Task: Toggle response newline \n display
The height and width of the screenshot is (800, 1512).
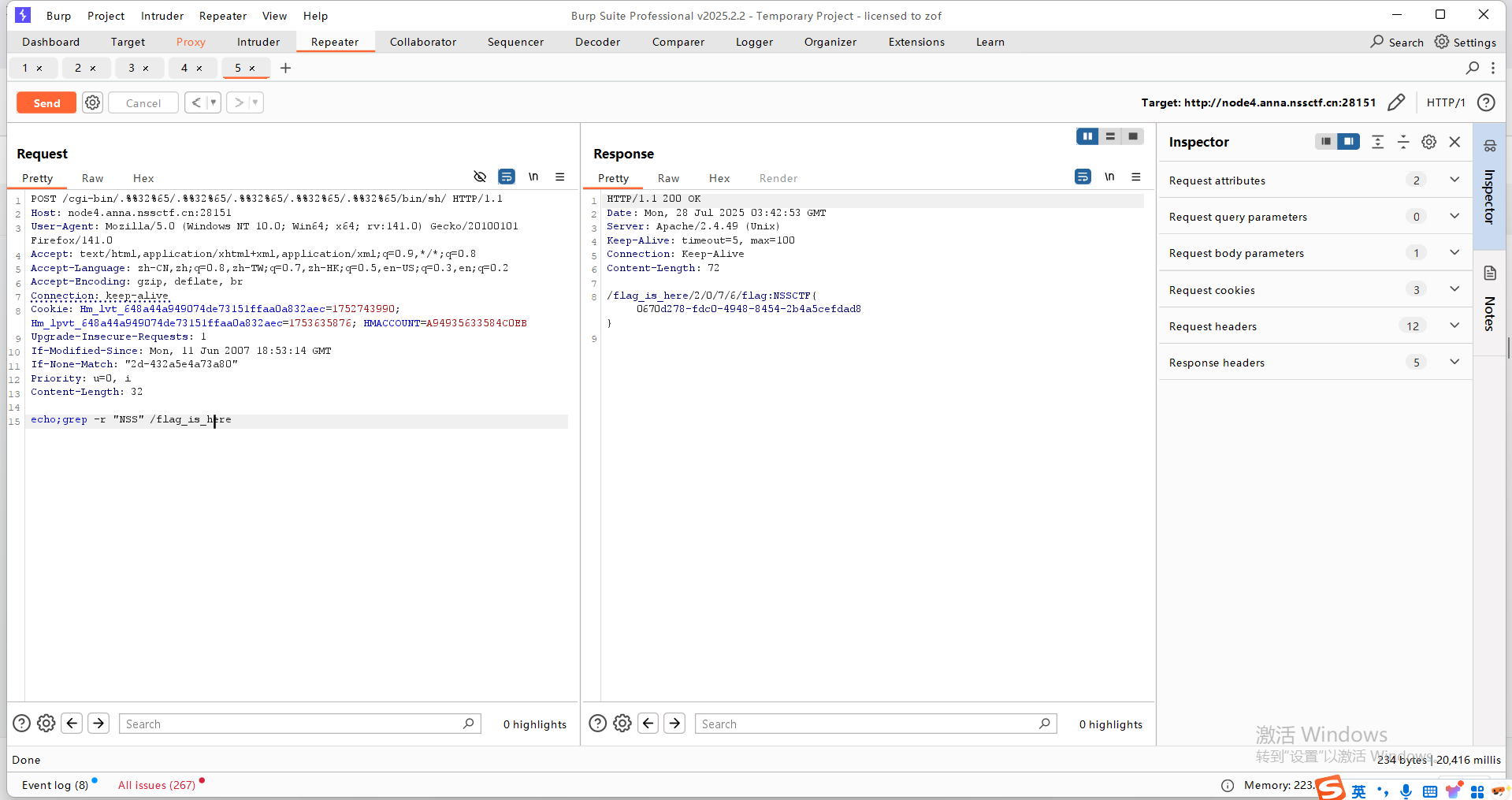Action: tap(1109, 177)
